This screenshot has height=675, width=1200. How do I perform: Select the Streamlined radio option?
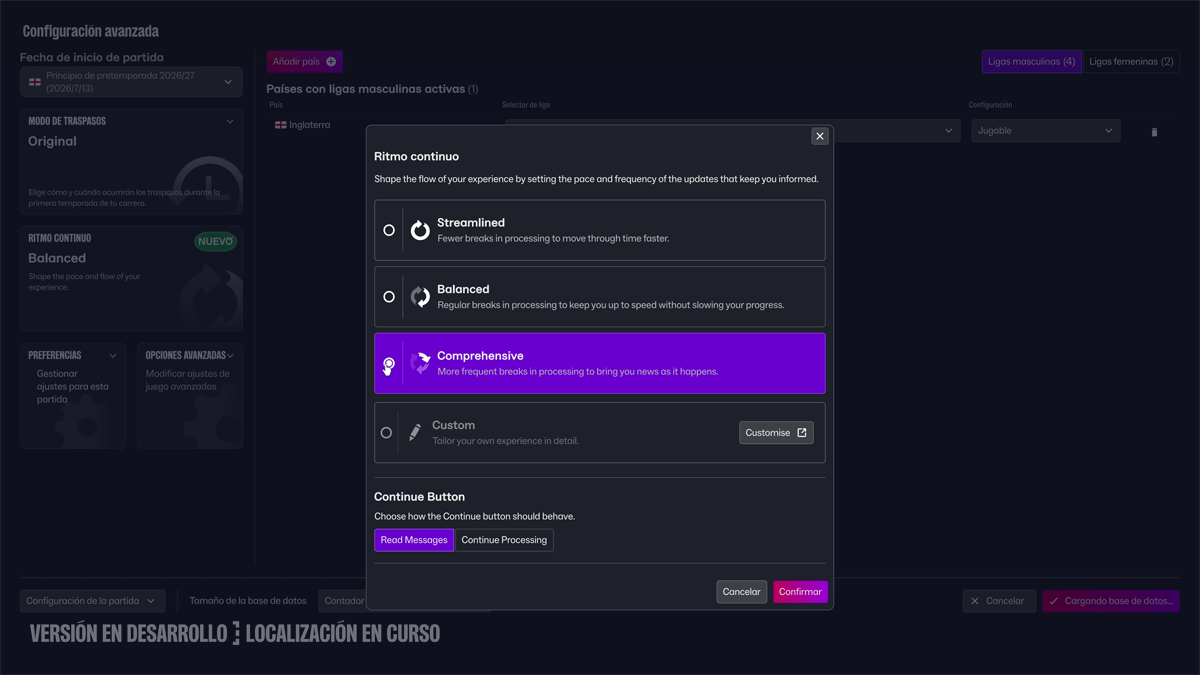pos(389,230)
